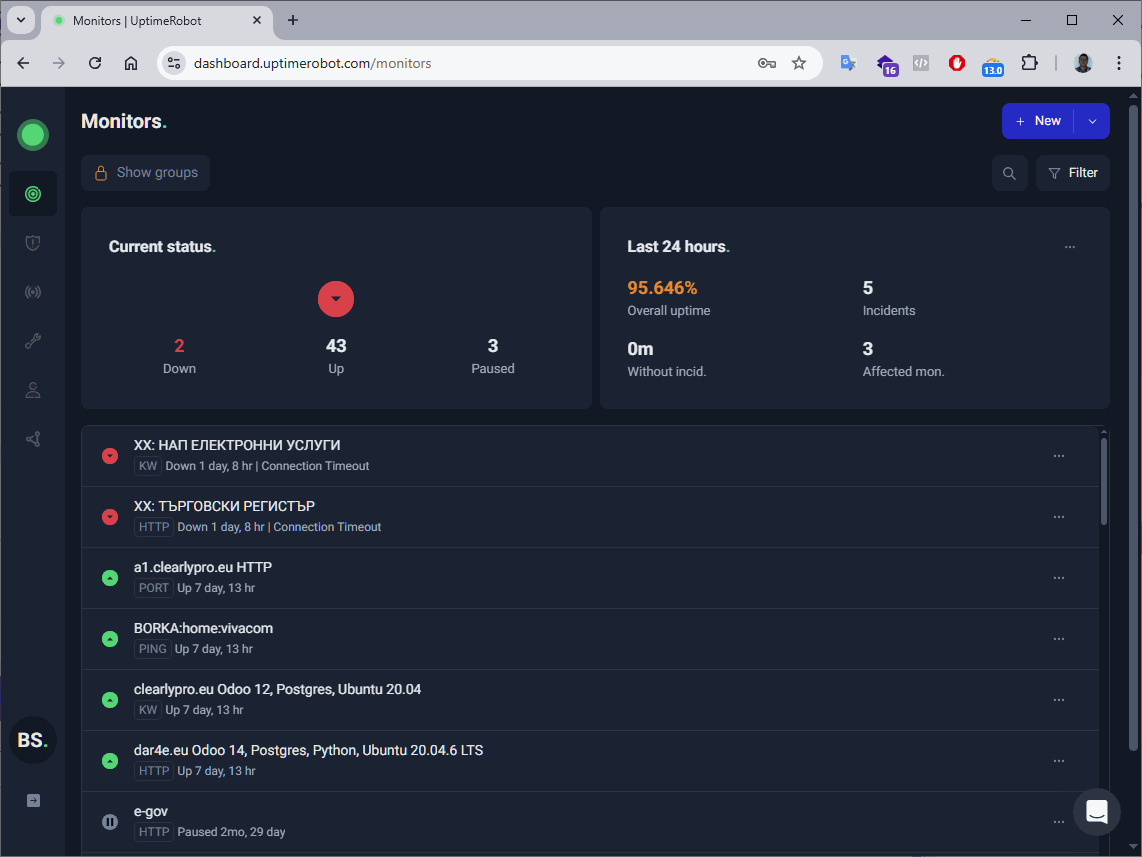This screenshot has height=857, width=1142.
Task: Open options for the BORKA:home:vivacom monitor
Action: click(1058, 638)
